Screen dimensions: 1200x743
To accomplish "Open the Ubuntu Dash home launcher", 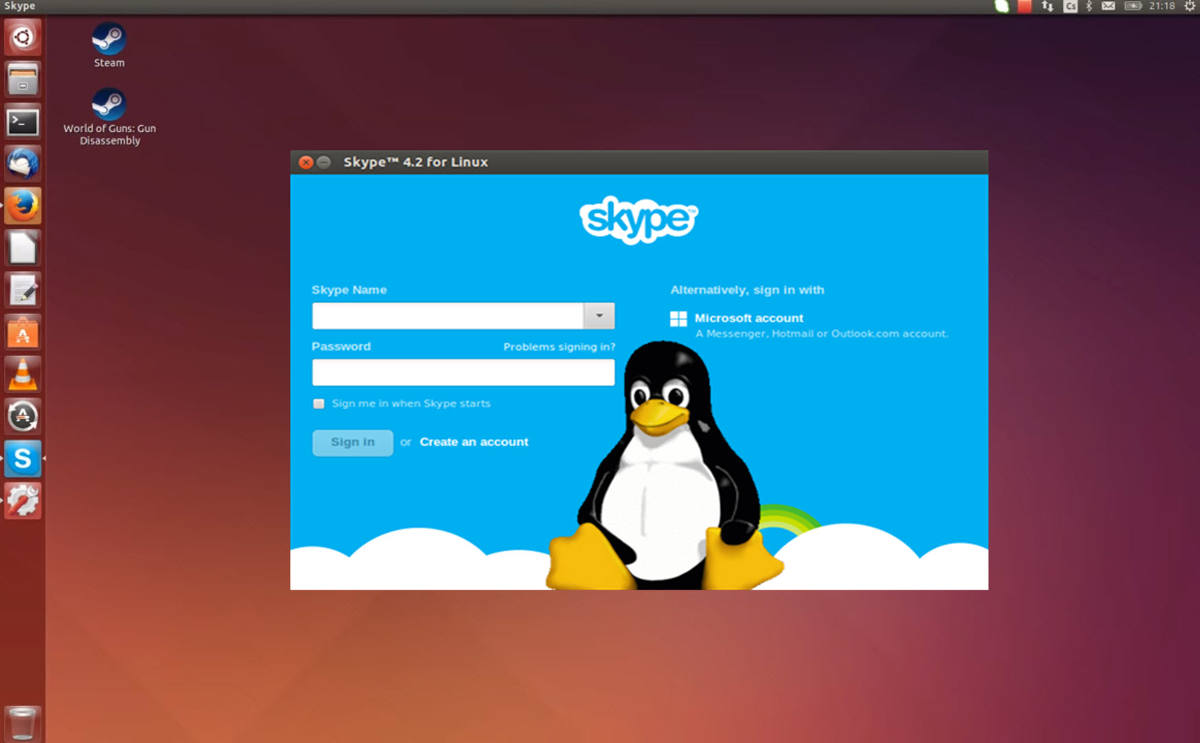I will (22, 38).
